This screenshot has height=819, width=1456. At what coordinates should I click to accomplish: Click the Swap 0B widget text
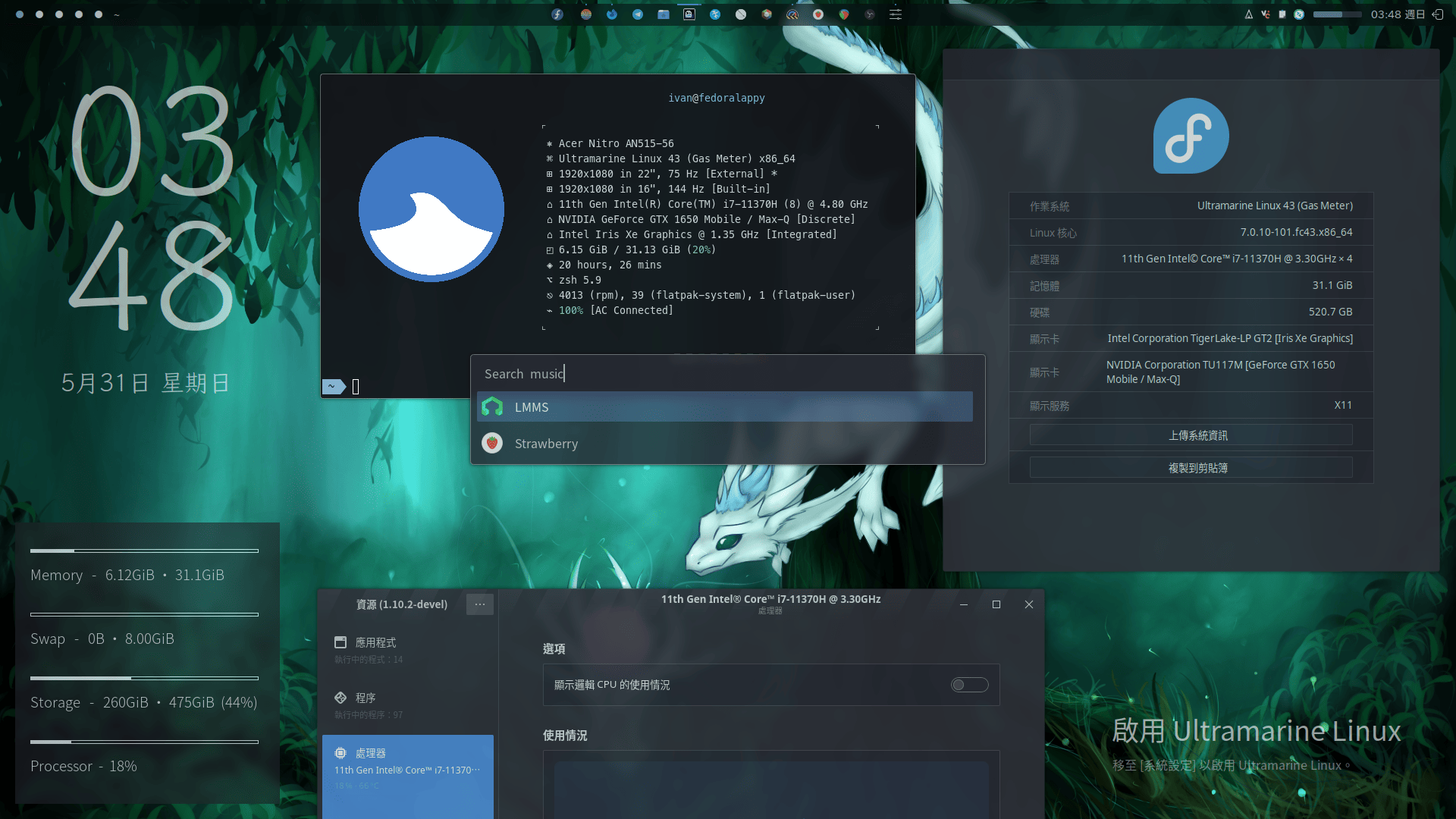pyautogui.click(x=102, y=639)
